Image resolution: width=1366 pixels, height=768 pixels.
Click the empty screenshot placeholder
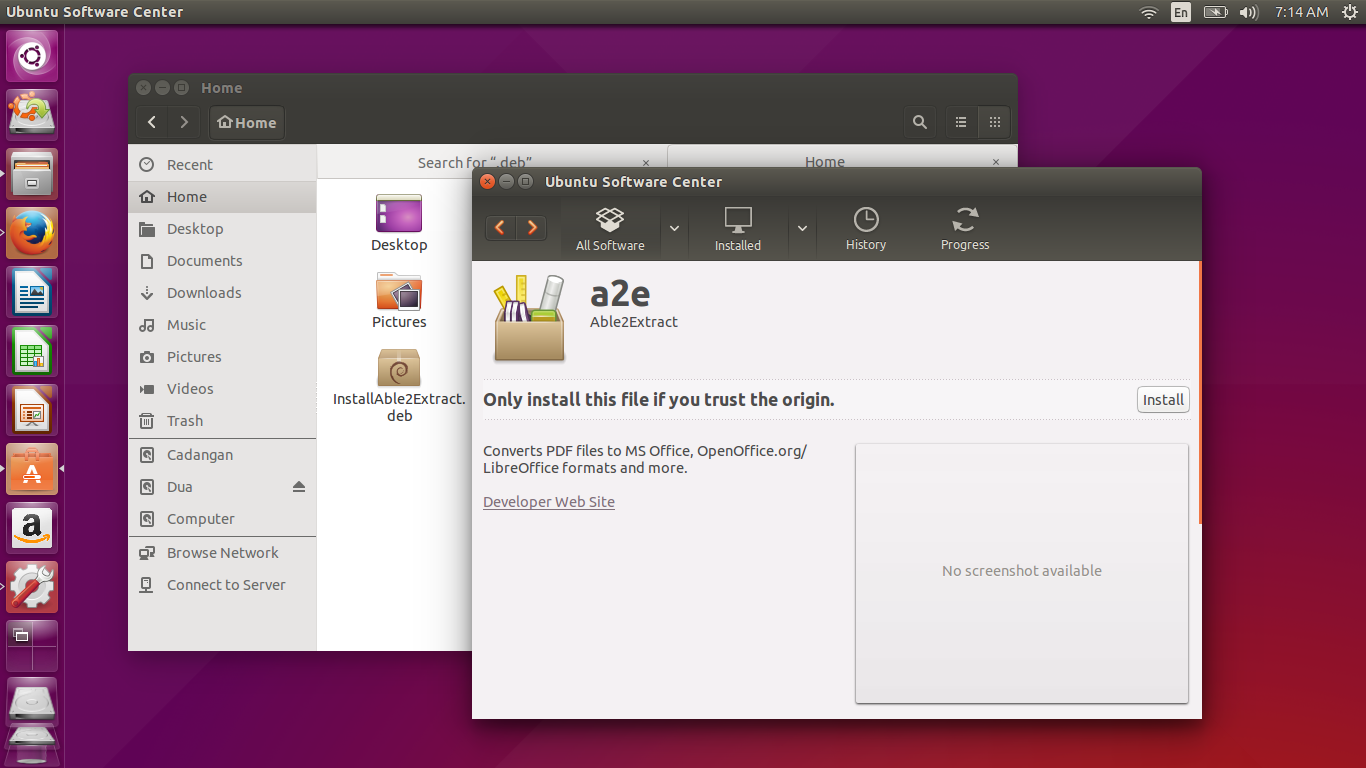point(1022,574)
